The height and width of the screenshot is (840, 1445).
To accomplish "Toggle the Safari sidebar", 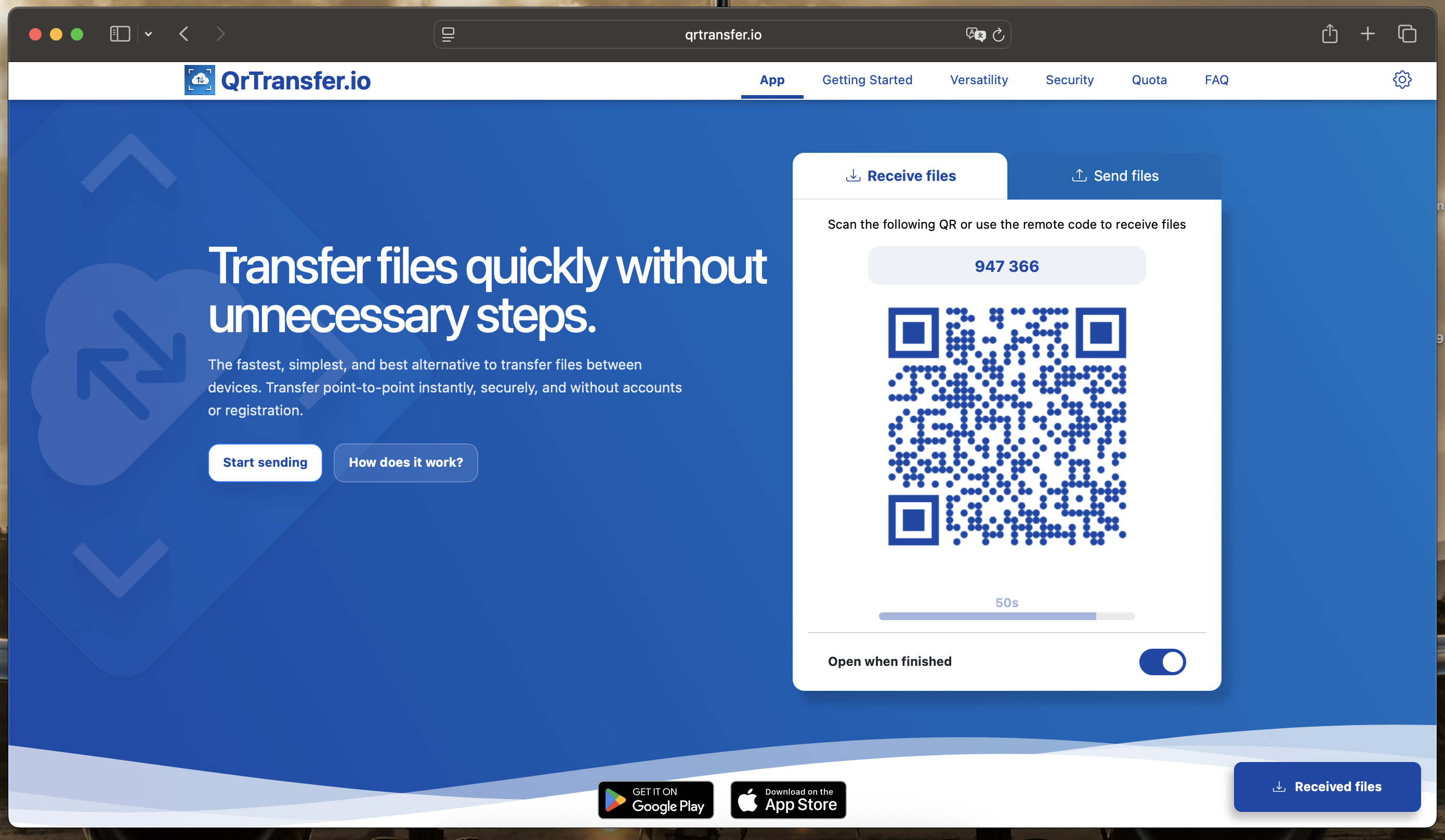I will pyautogui.click(x=120, y=34).
